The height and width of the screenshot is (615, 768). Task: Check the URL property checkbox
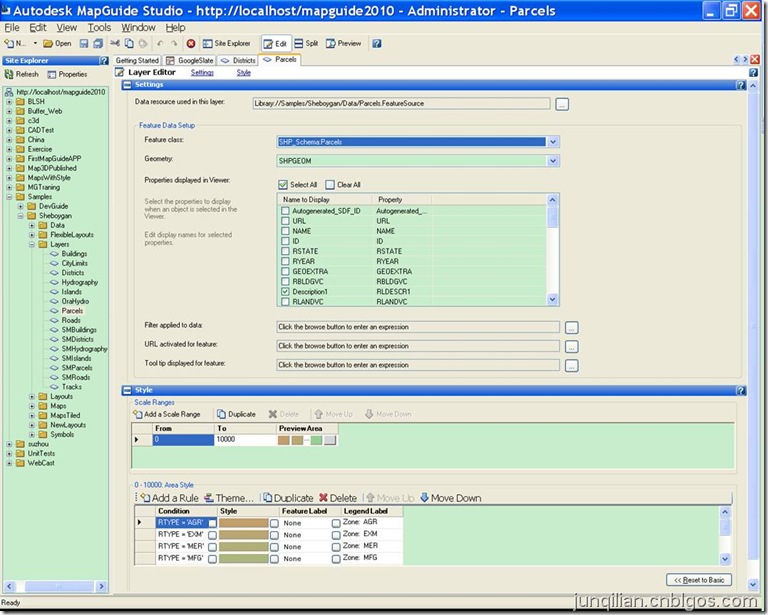285,221
